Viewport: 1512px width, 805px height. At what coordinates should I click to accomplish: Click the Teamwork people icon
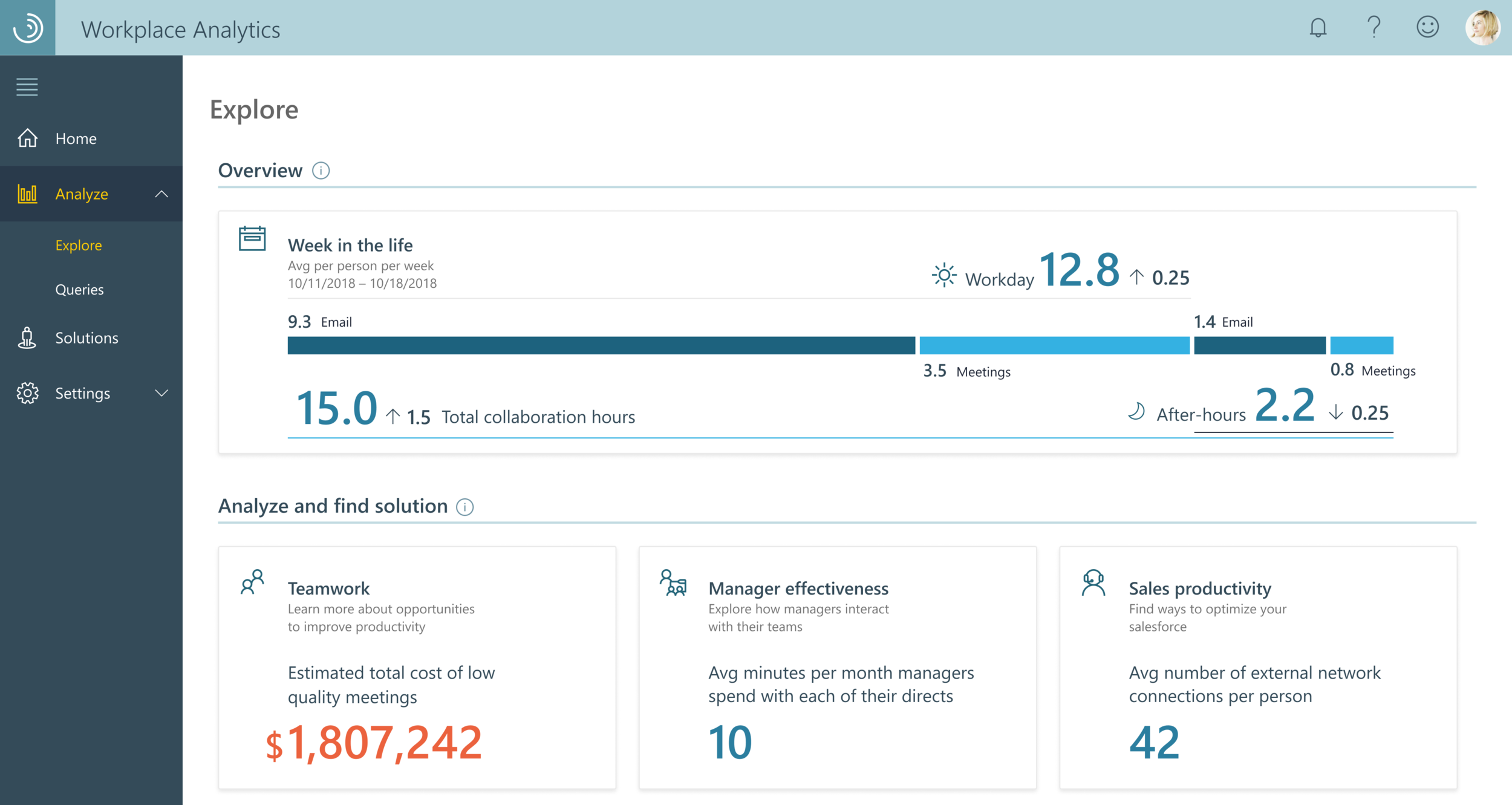[252, 582]
